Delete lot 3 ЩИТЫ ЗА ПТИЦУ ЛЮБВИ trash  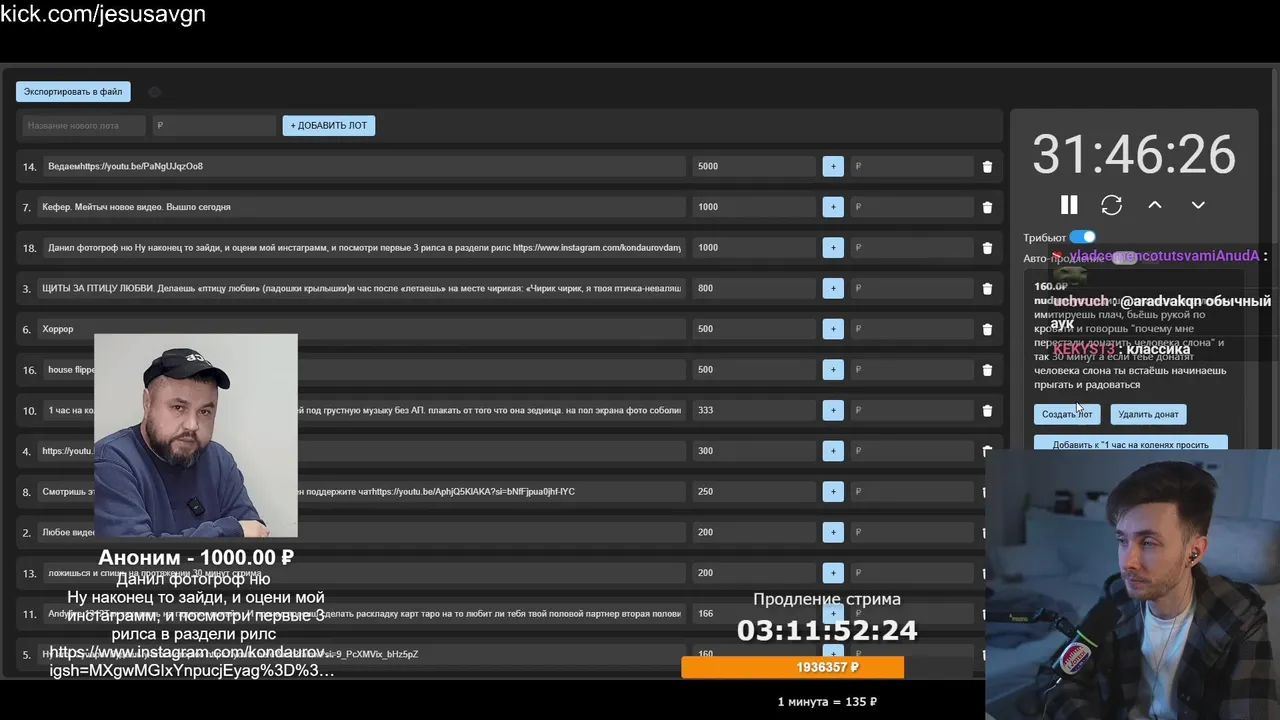(987, 288)
